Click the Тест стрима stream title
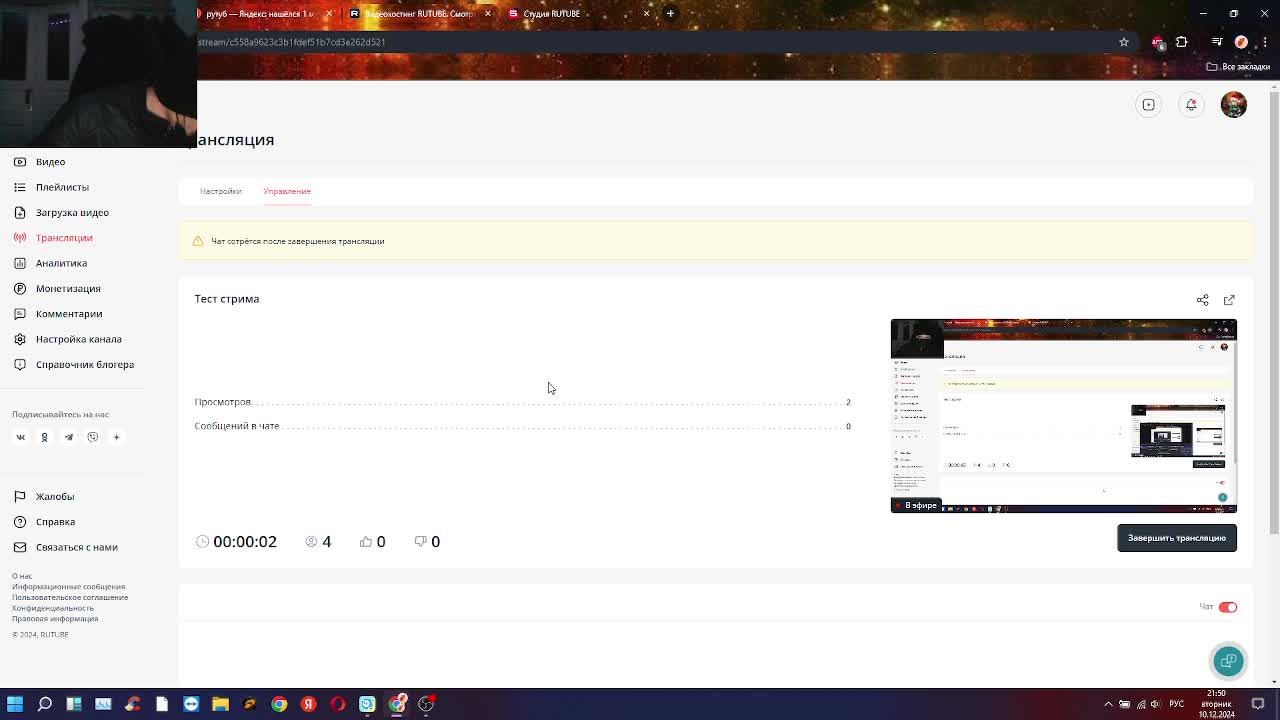The height and width of the screenshot is (720, 1280). coord(227,299)
